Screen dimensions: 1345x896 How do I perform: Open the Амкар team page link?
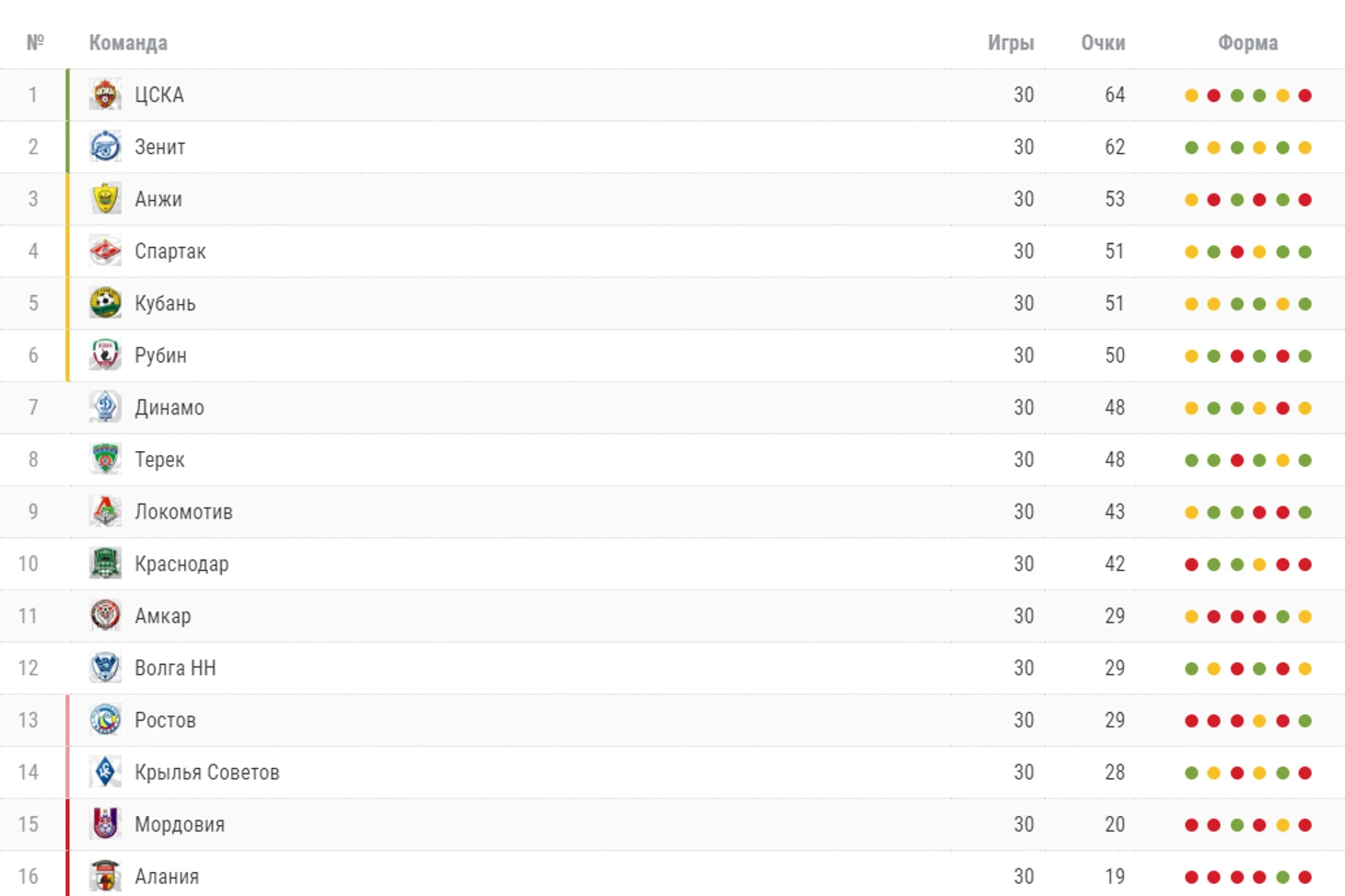(162, 616)
